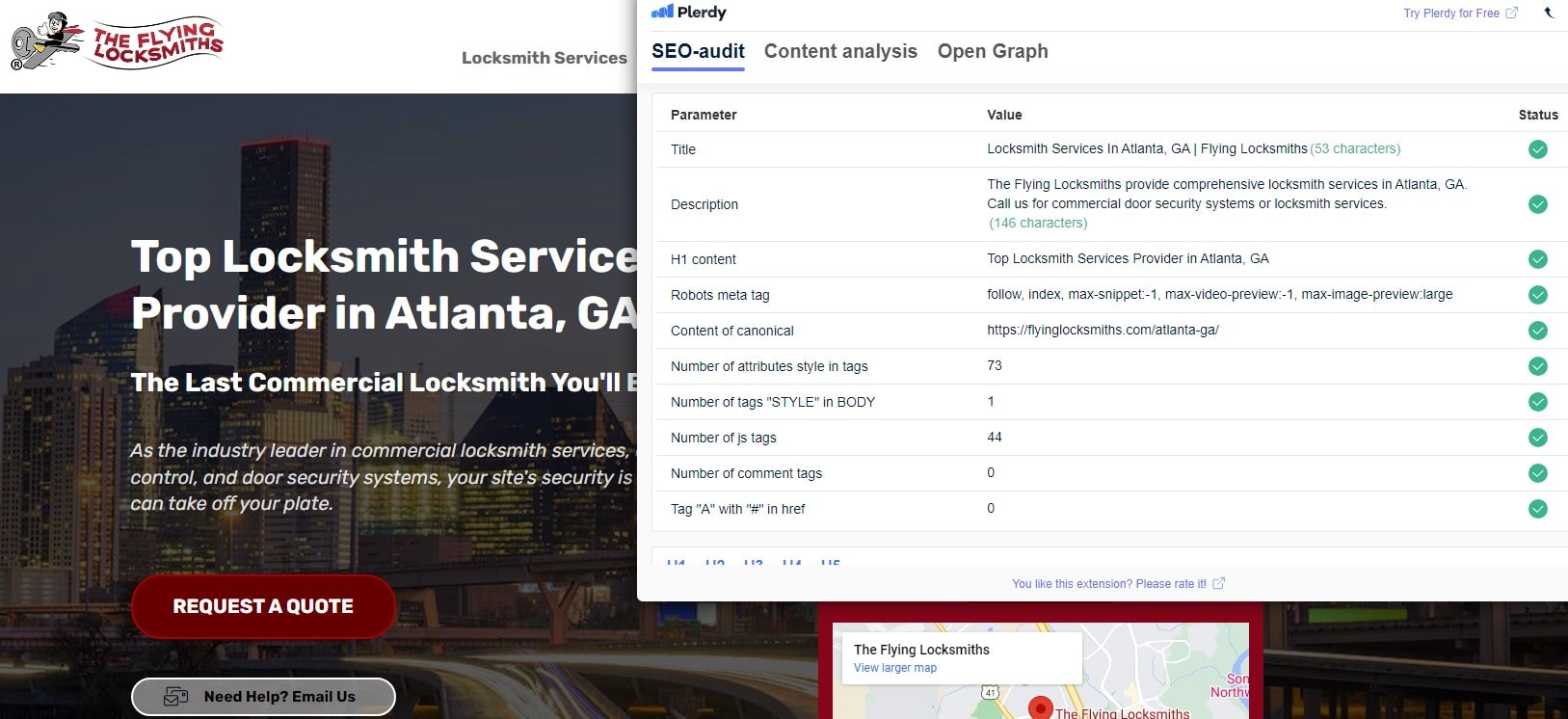Click the red map pin marker
Image resolution: width=1568 pixels, height=719 pixels.
(1040, 708)
